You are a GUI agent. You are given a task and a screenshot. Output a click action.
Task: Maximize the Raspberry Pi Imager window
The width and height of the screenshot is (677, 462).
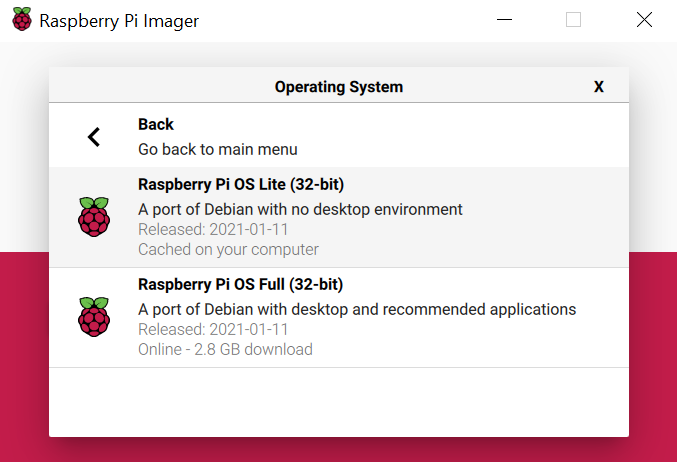tap(573, 20)
